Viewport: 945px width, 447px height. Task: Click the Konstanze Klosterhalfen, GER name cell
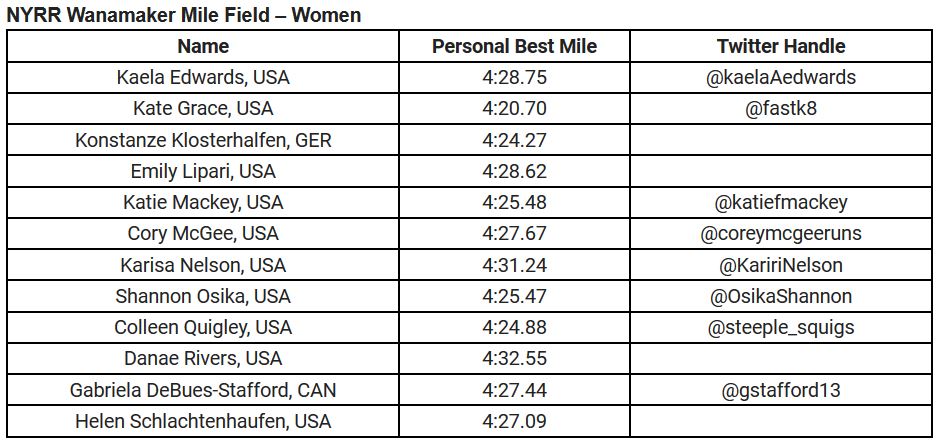click(x=203, y=140)
